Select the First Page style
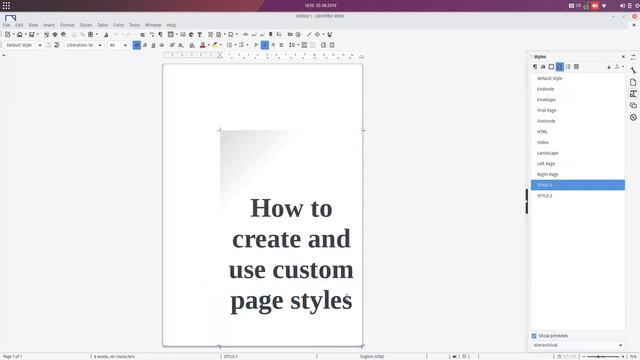Viewport: 640px width, 360px height. coord(578,110)
